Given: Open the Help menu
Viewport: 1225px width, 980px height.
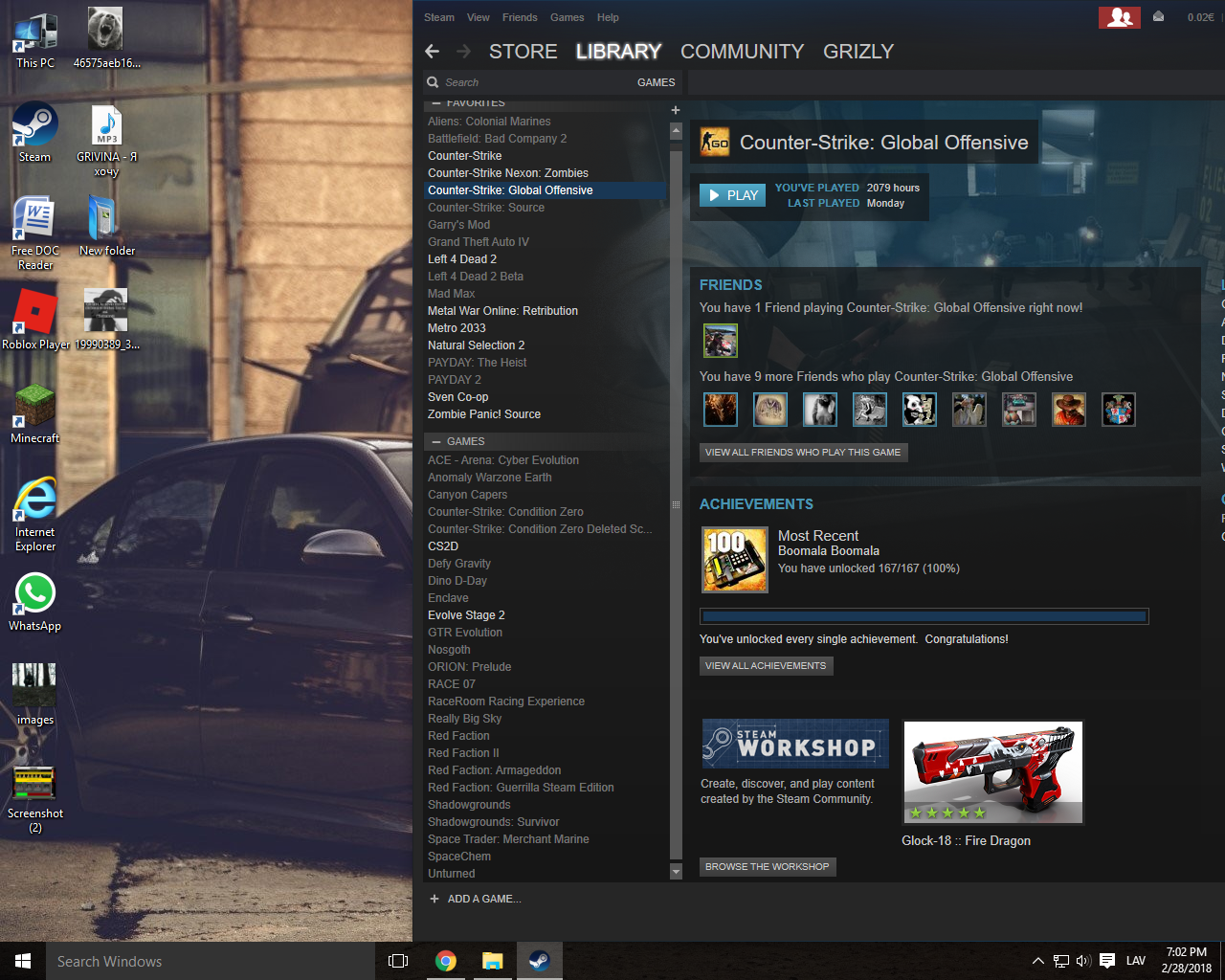Looking at the screenshot, I should [x=608, y=17].
